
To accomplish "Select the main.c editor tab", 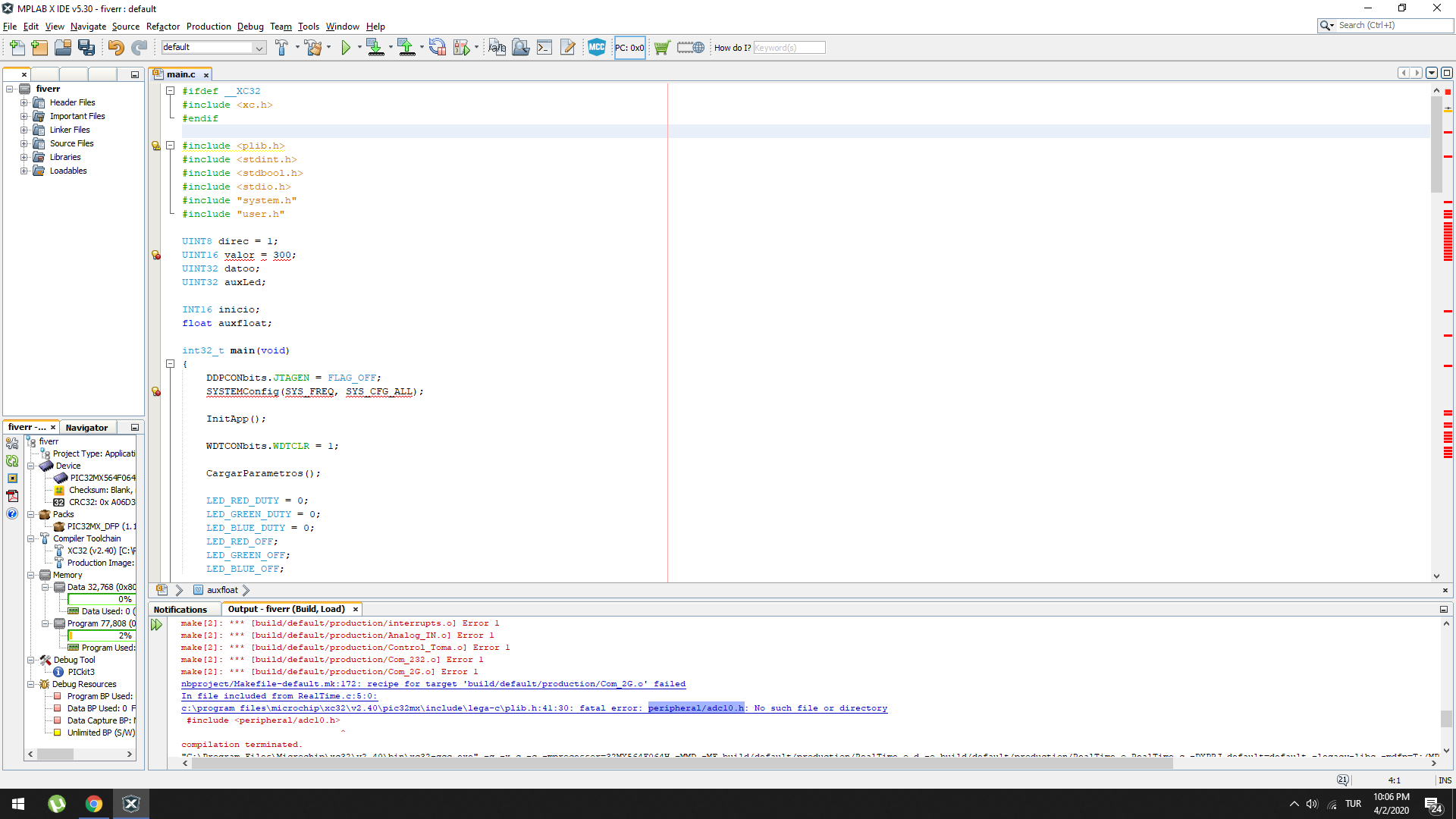I will pyautogui.click(x=180, y=74).
